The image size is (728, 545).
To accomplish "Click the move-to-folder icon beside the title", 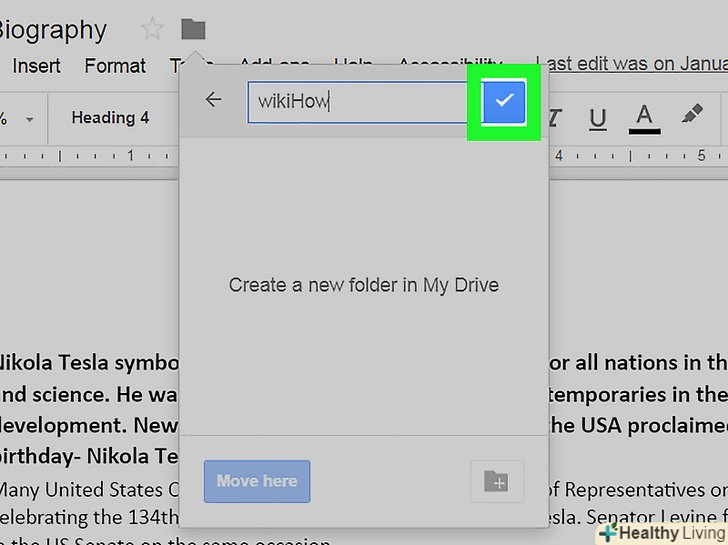I will coord(193,29).
